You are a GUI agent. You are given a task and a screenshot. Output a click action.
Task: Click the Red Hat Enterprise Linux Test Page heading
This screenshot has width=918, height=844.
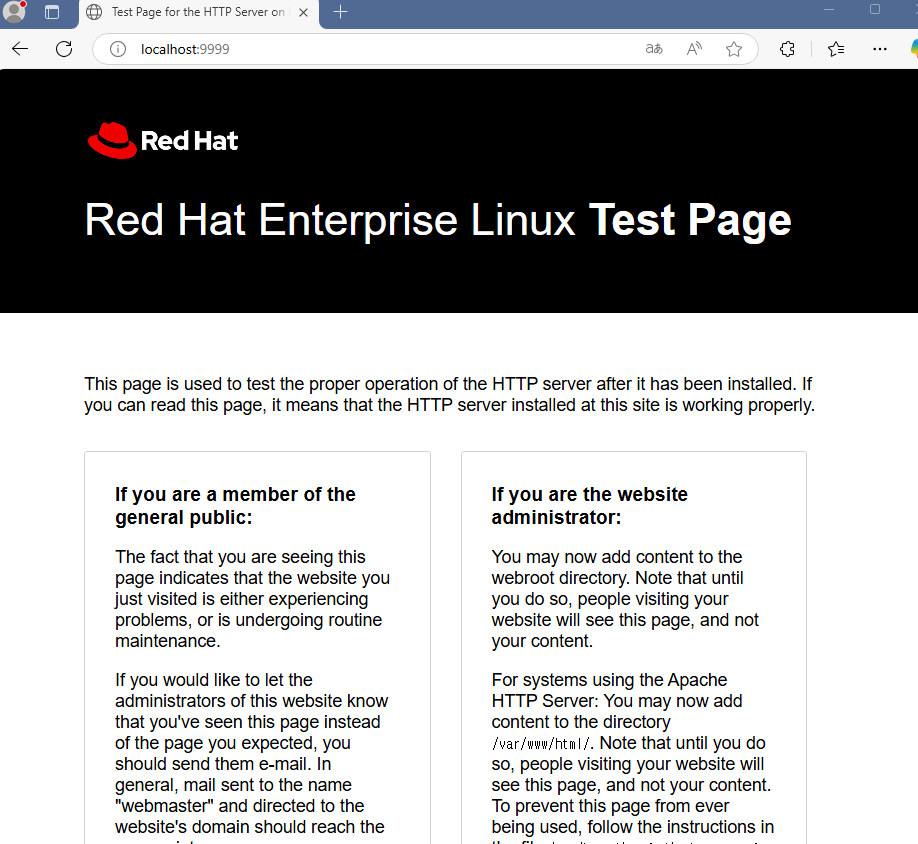tap(438, 221)
